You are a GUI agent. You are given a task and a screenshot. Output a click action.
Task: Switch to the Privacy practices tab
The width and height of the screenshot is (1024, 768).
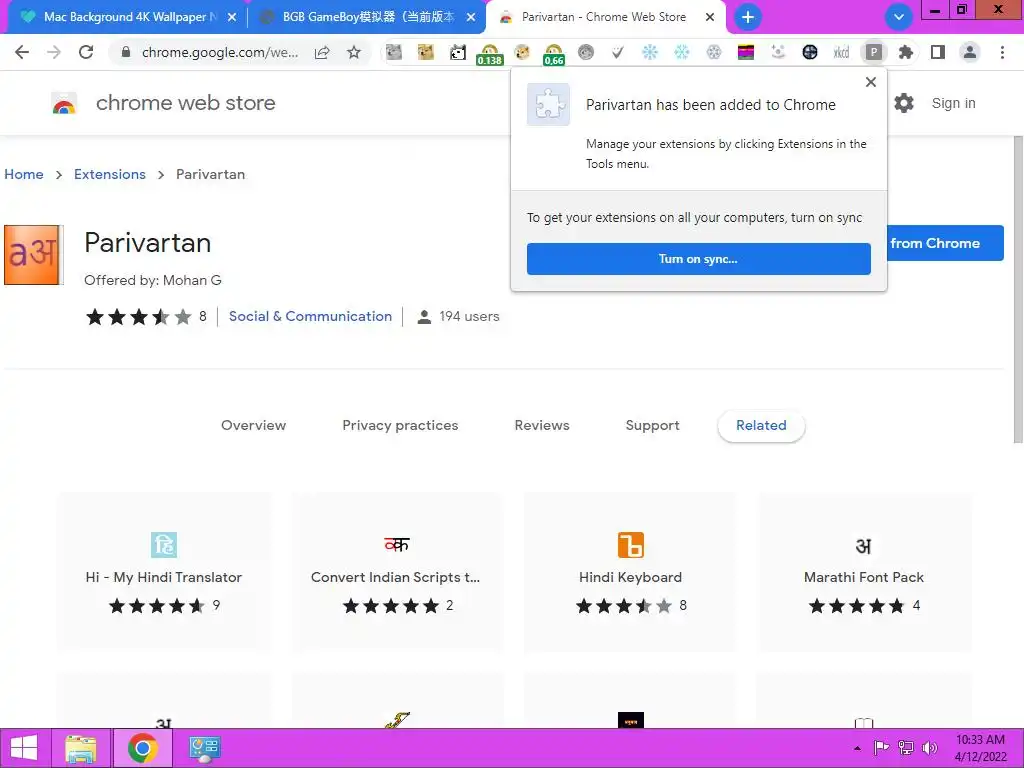[400, 425]
